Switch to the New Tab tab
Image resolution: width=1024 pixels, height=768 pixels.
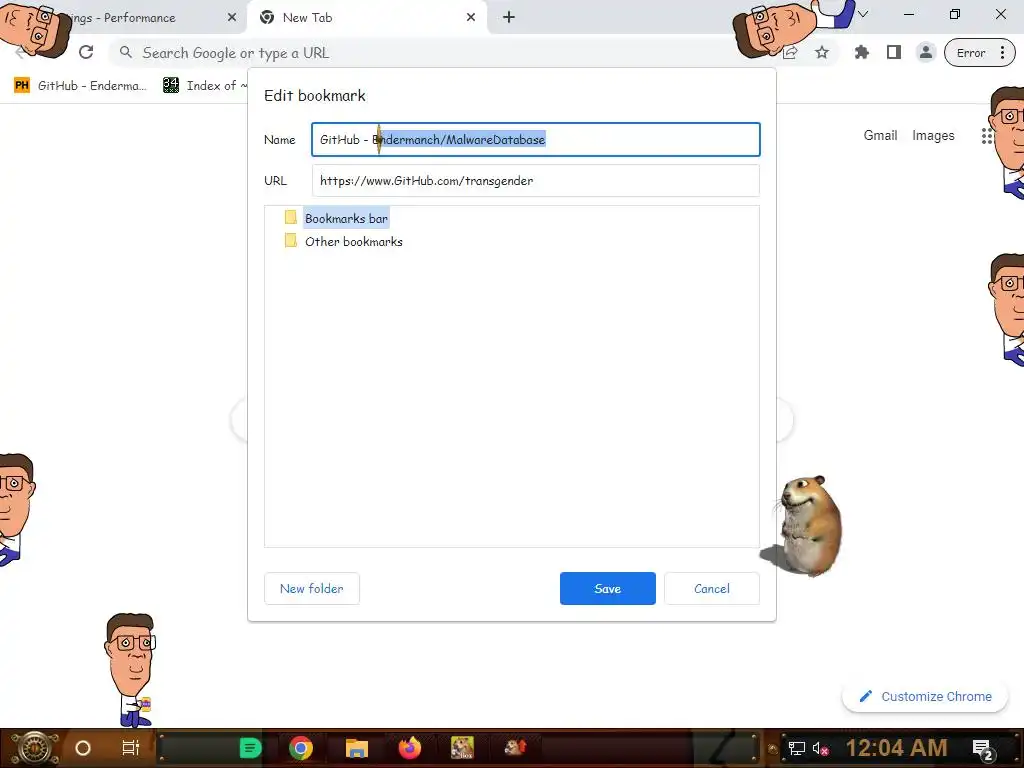[x=366, y=18]
